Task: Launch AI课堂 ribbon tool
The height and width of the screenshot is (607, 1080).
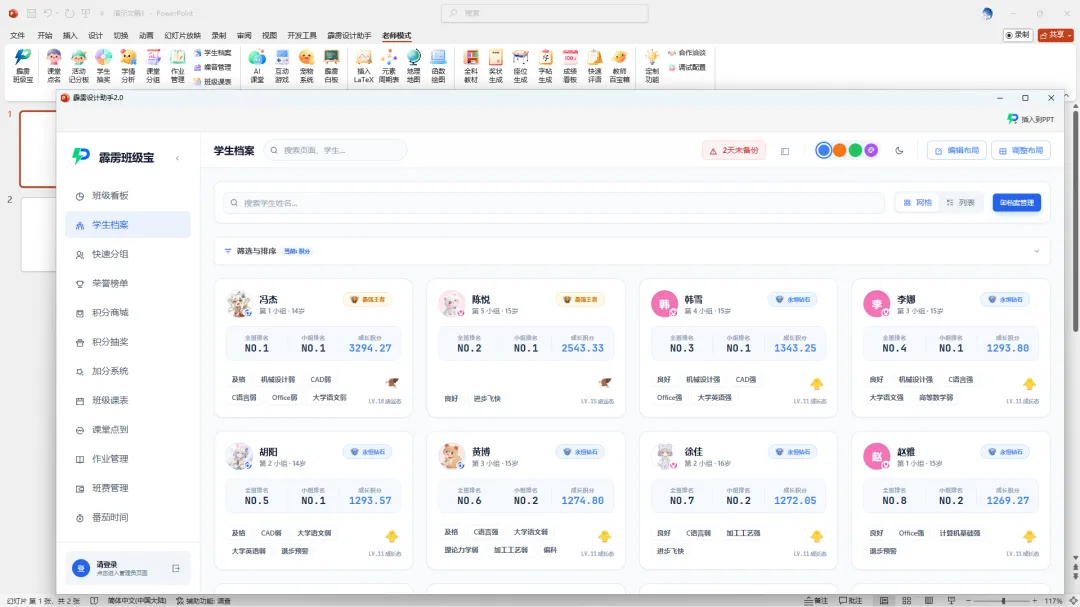Action: tap(257, 66)
